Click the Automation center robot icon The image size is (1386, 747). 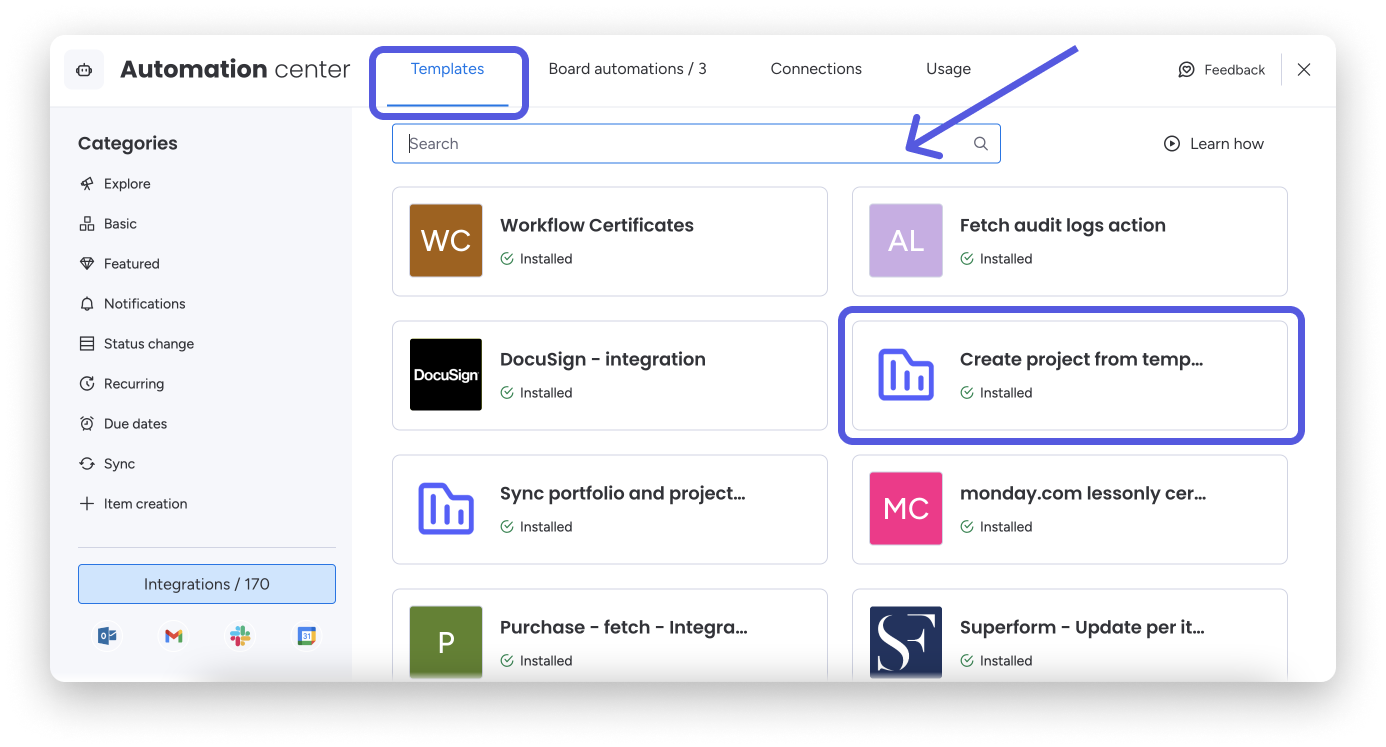[83, 69]
